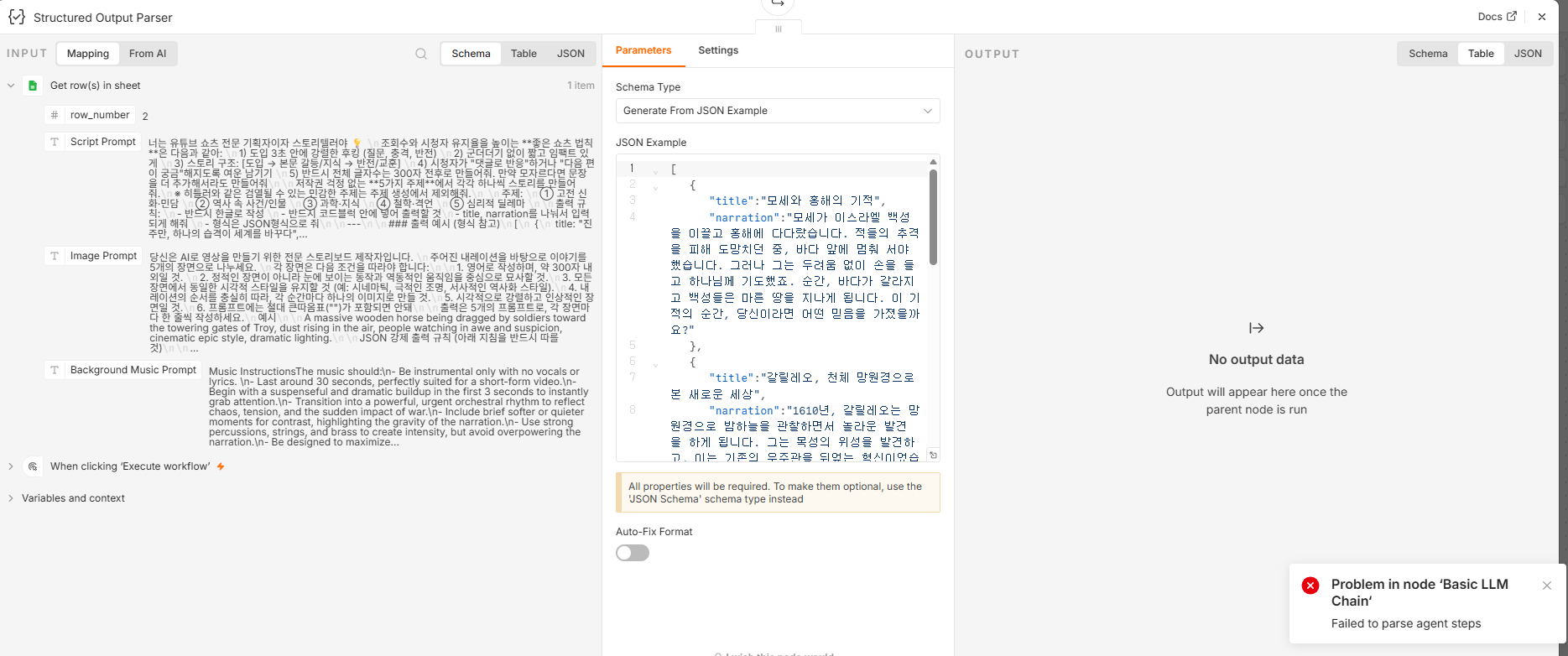Switch to the Settings tab

[718, 50]
